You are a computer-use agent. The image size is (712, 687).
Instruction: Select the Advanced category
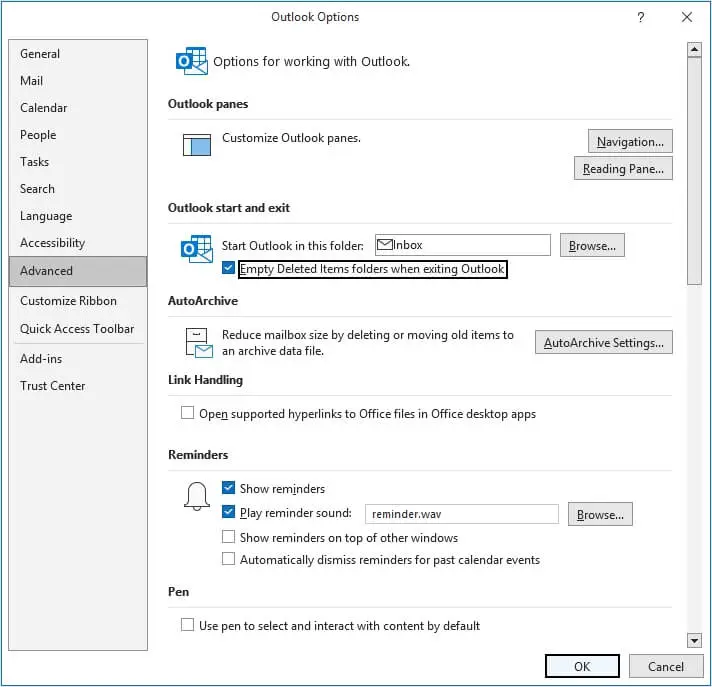pos(78,271)
